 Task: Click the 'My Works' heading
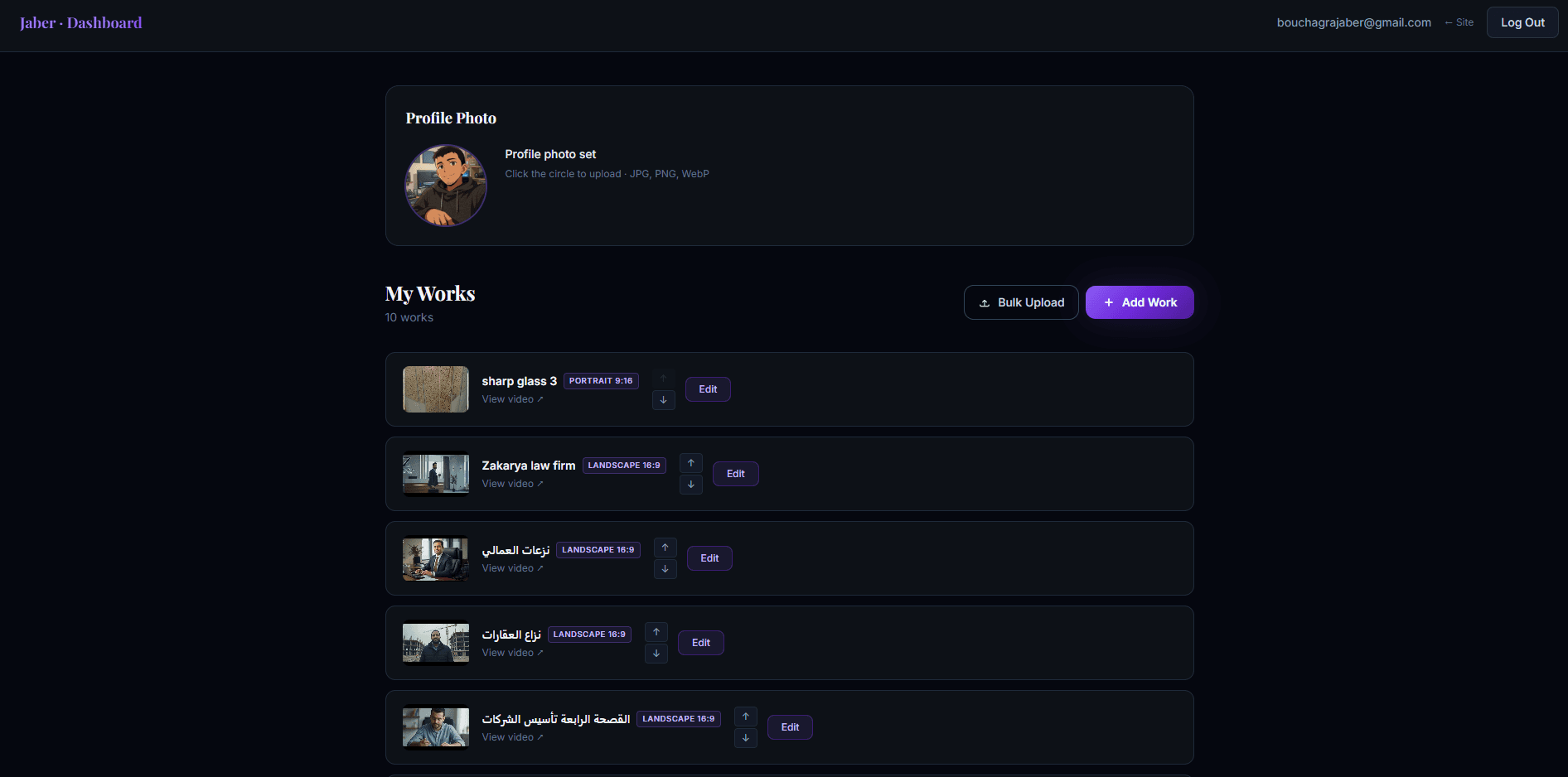point(430,294)
